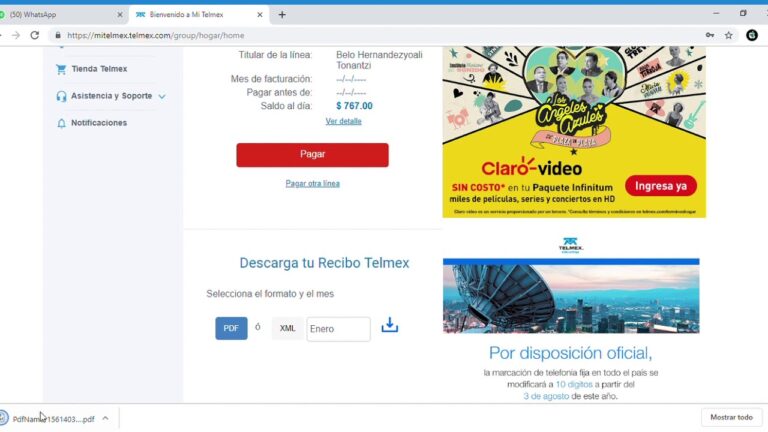View site security lock icon
768x432 pixels.
(x=58, y=35)
